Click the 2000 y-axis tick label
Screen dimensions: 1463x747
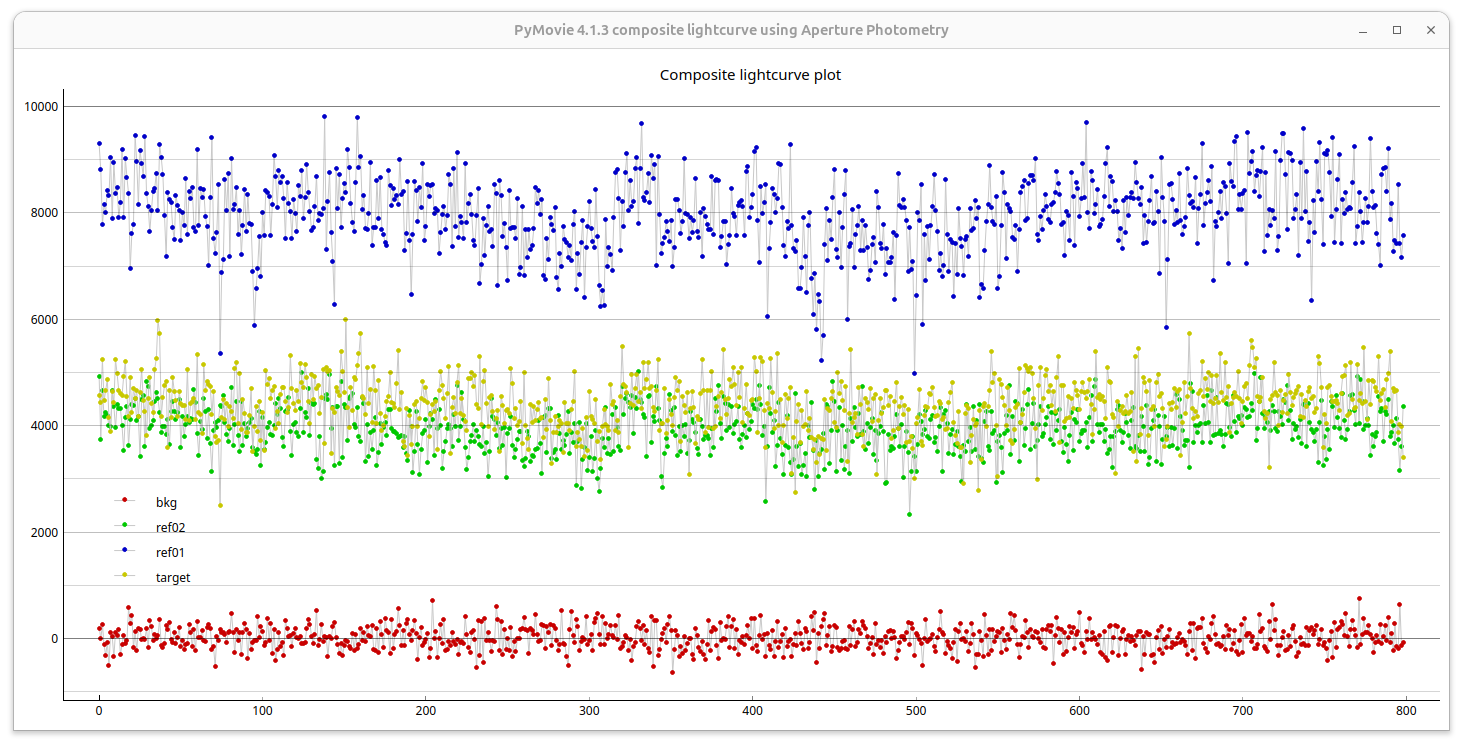tap(43, 533)
